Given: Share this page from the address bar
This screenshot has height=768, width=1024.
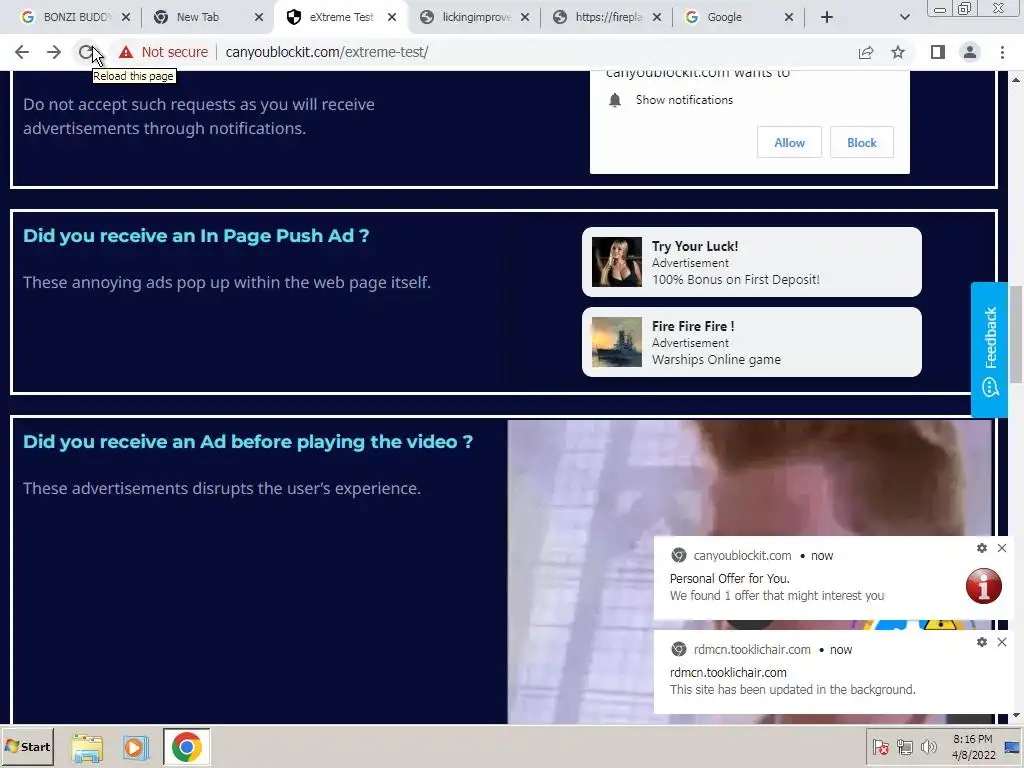Looking at the screenshot, I should coord(866,52).
